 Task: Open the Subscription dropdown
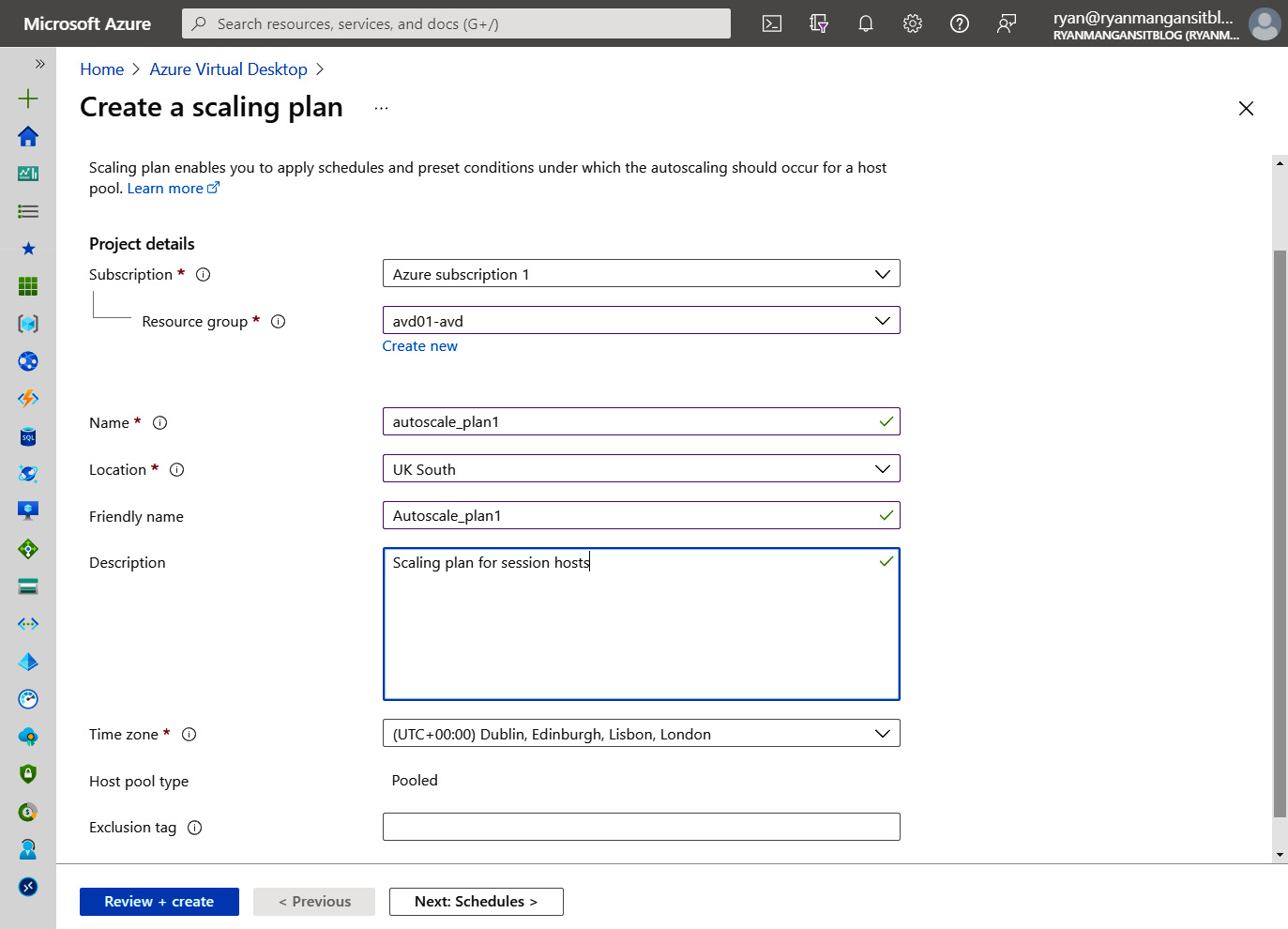641,273
